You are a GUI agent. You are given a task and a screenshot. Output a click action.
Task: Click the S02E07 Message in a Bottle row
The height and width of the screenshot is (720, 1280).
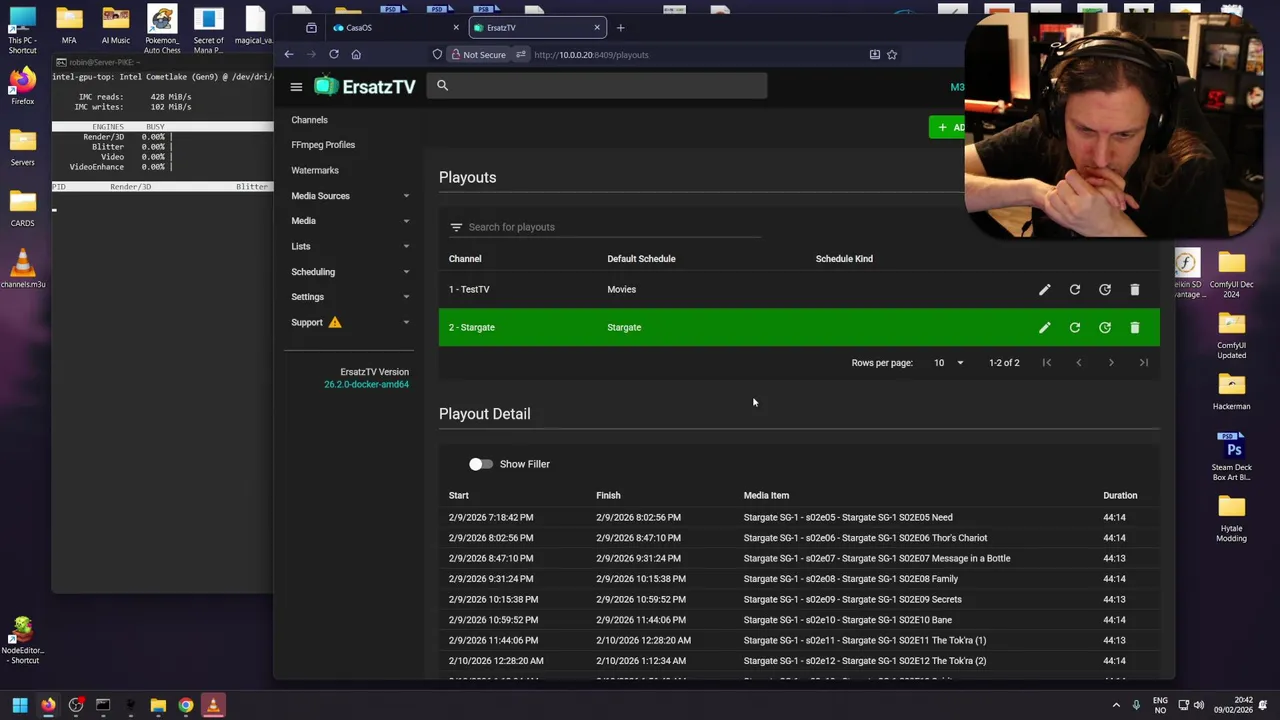(799, 559)
